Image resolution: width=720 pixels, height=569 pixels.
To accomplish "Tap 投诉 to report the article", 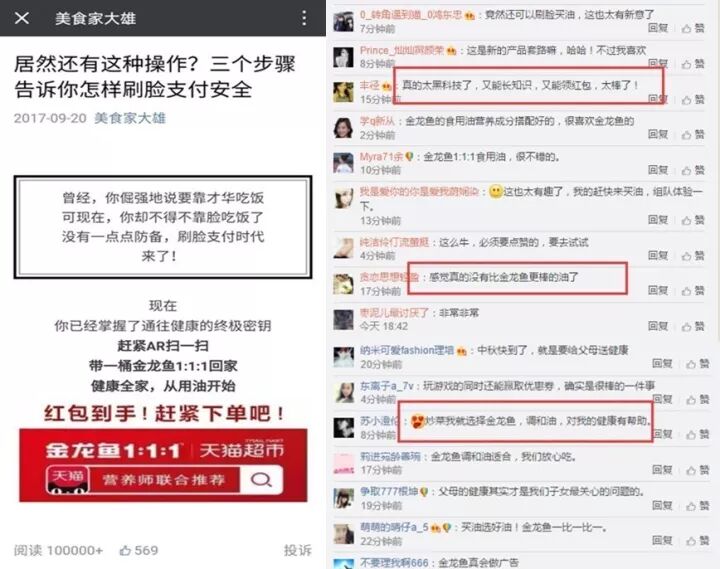I will point(298,550).
